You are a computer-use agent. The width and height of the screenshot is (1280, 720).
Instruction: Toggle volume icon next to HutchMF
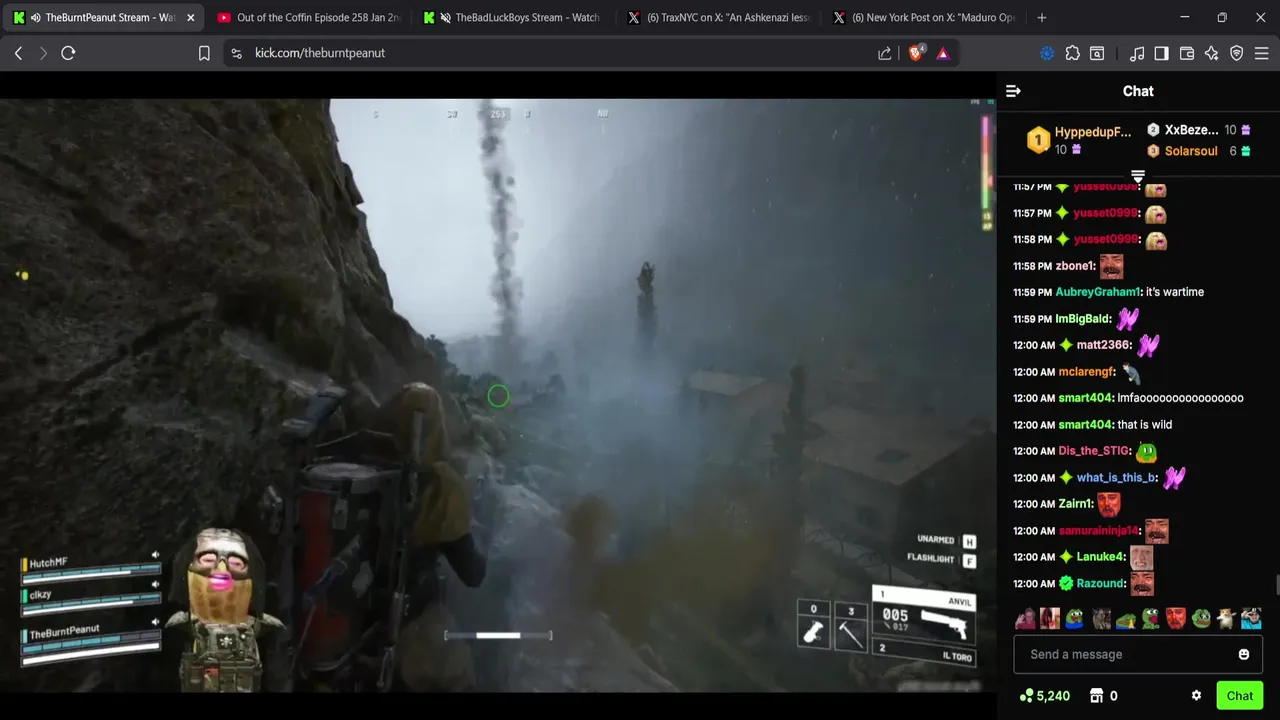point(155,555)
